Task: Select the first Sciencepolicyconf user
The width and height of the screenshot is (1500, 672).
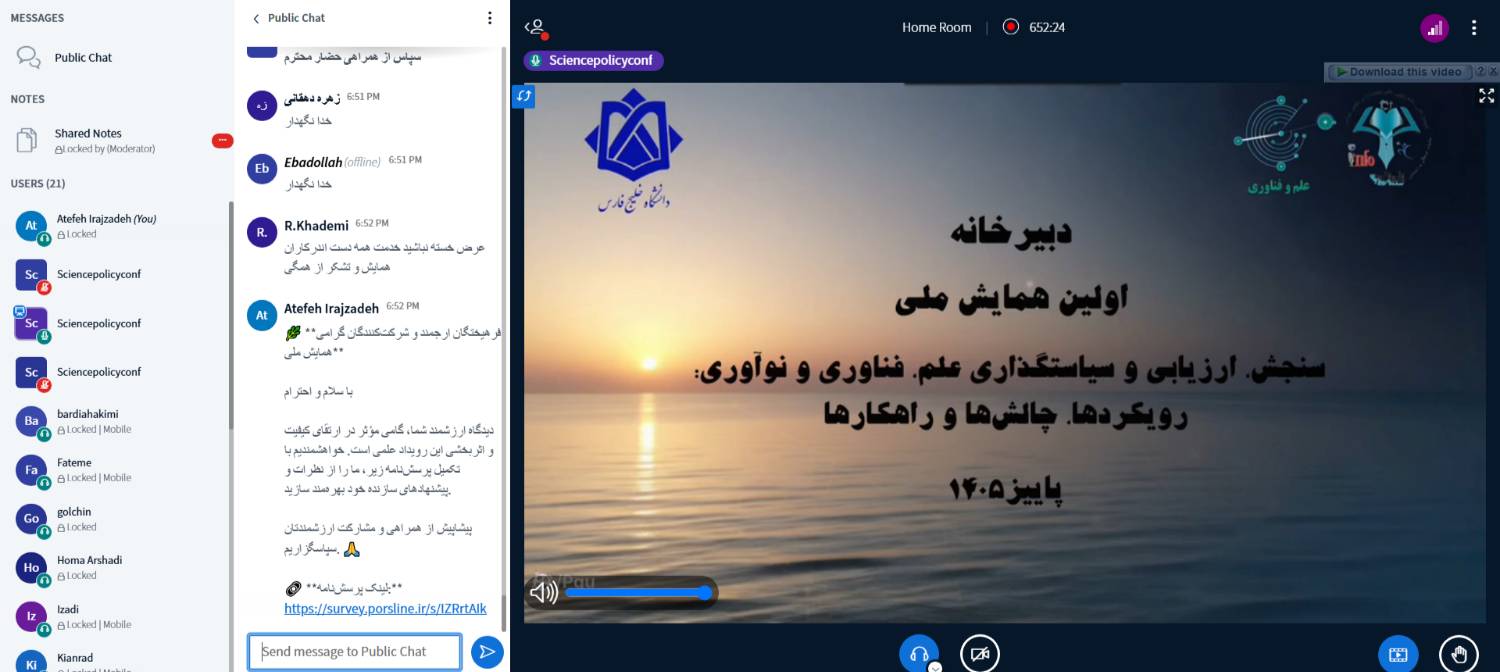Action: coord(120,275)
